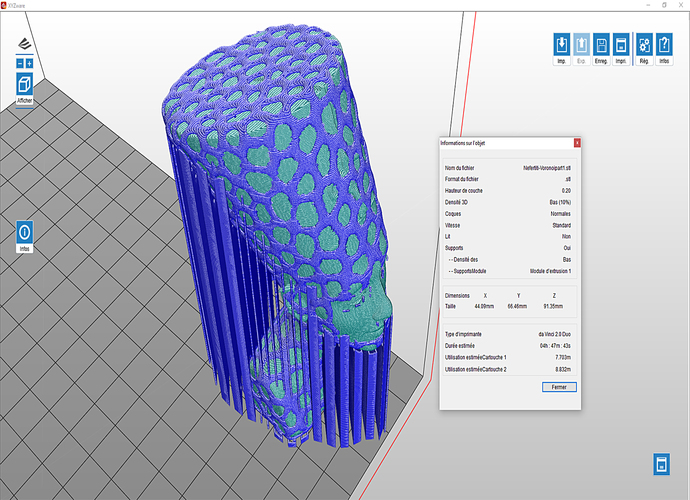The image size is (690, 500).
Task: Minimize the XYZware window
Action: [648, 5]
